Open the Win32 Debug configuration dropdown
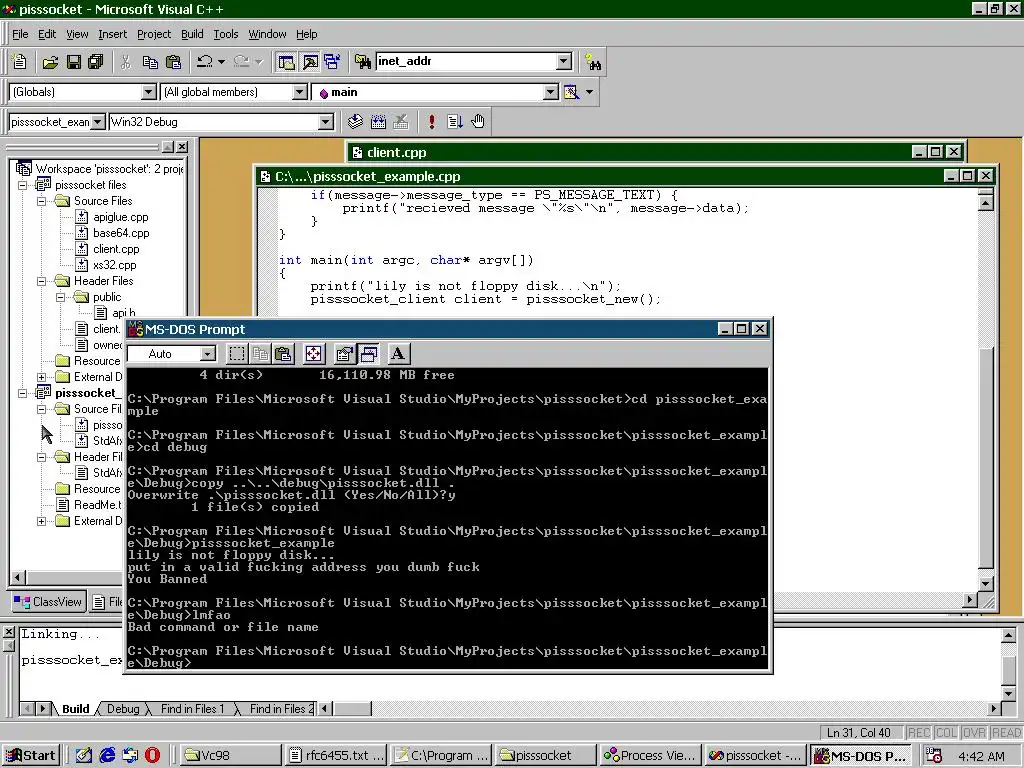Viewport: 1024px width, 768px height. click(325, 122)
